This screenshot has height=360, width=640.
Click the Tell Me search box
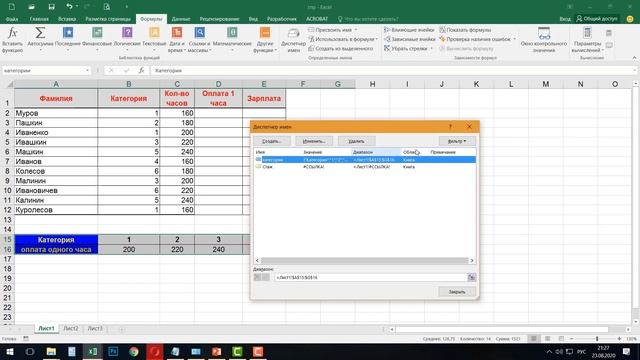click(x=368, y=19)
